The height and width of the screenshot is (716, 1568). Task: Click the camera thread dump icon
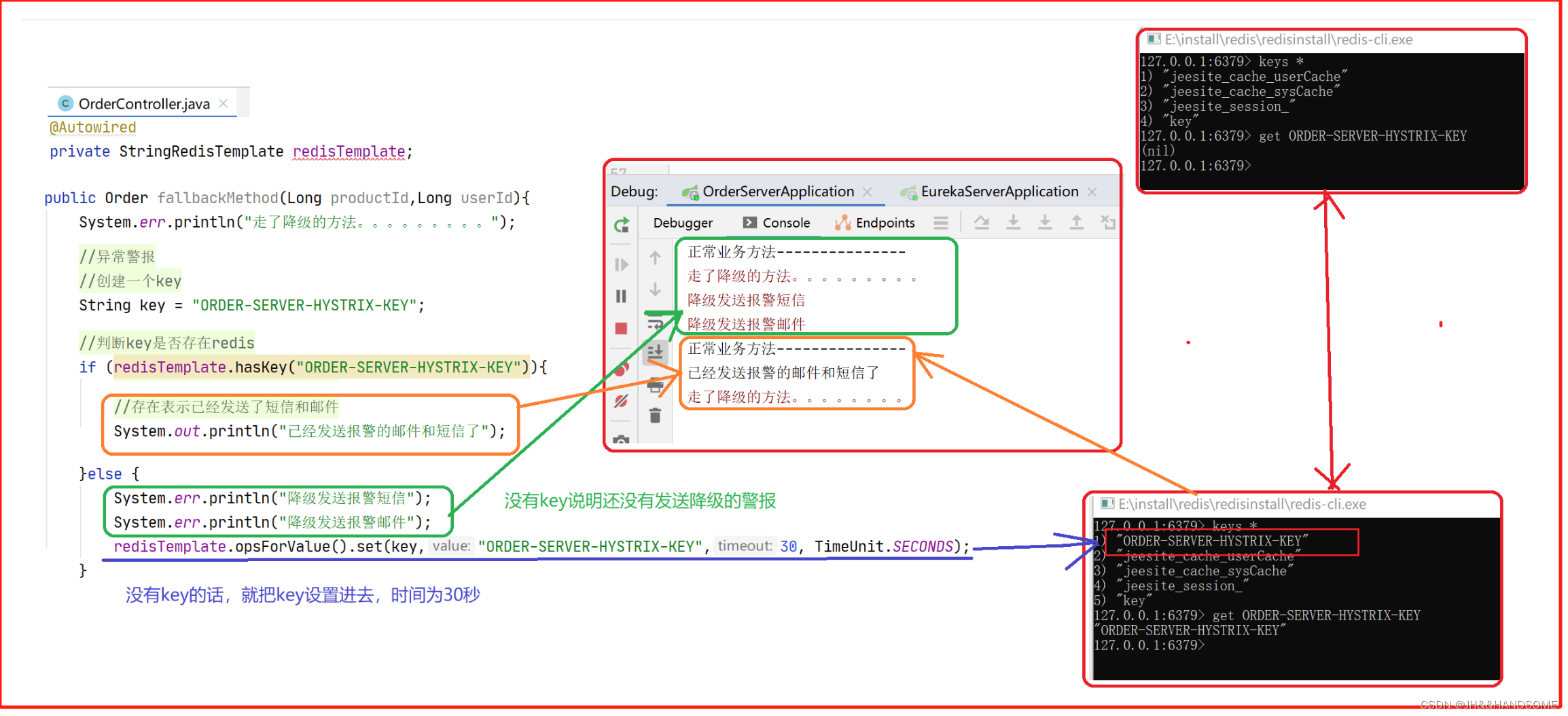pos(622,440)
